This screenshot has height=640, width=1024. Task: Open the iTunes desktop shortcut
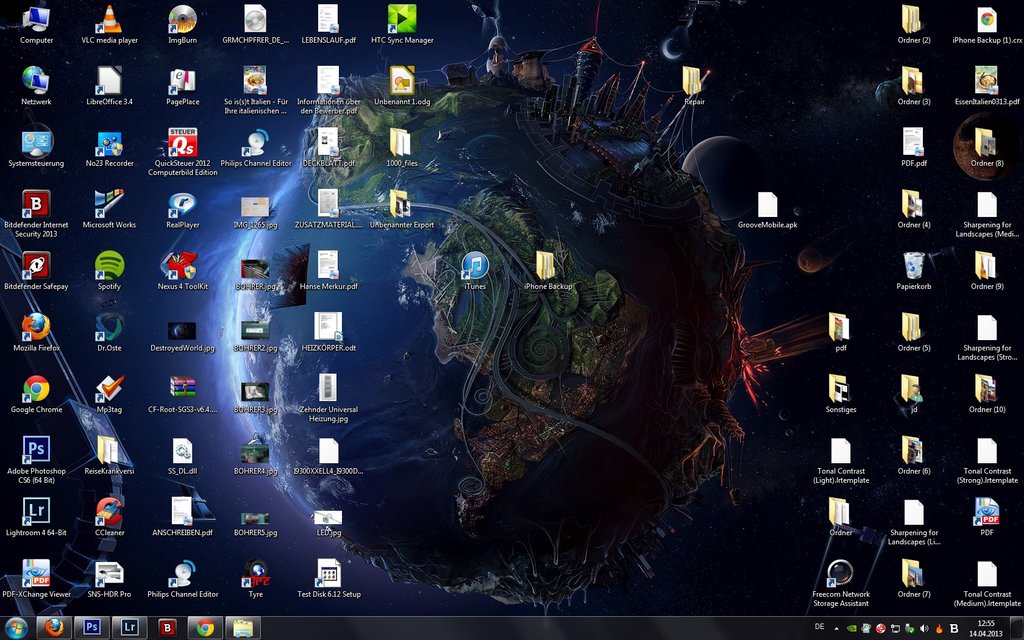tap(475, 266)
